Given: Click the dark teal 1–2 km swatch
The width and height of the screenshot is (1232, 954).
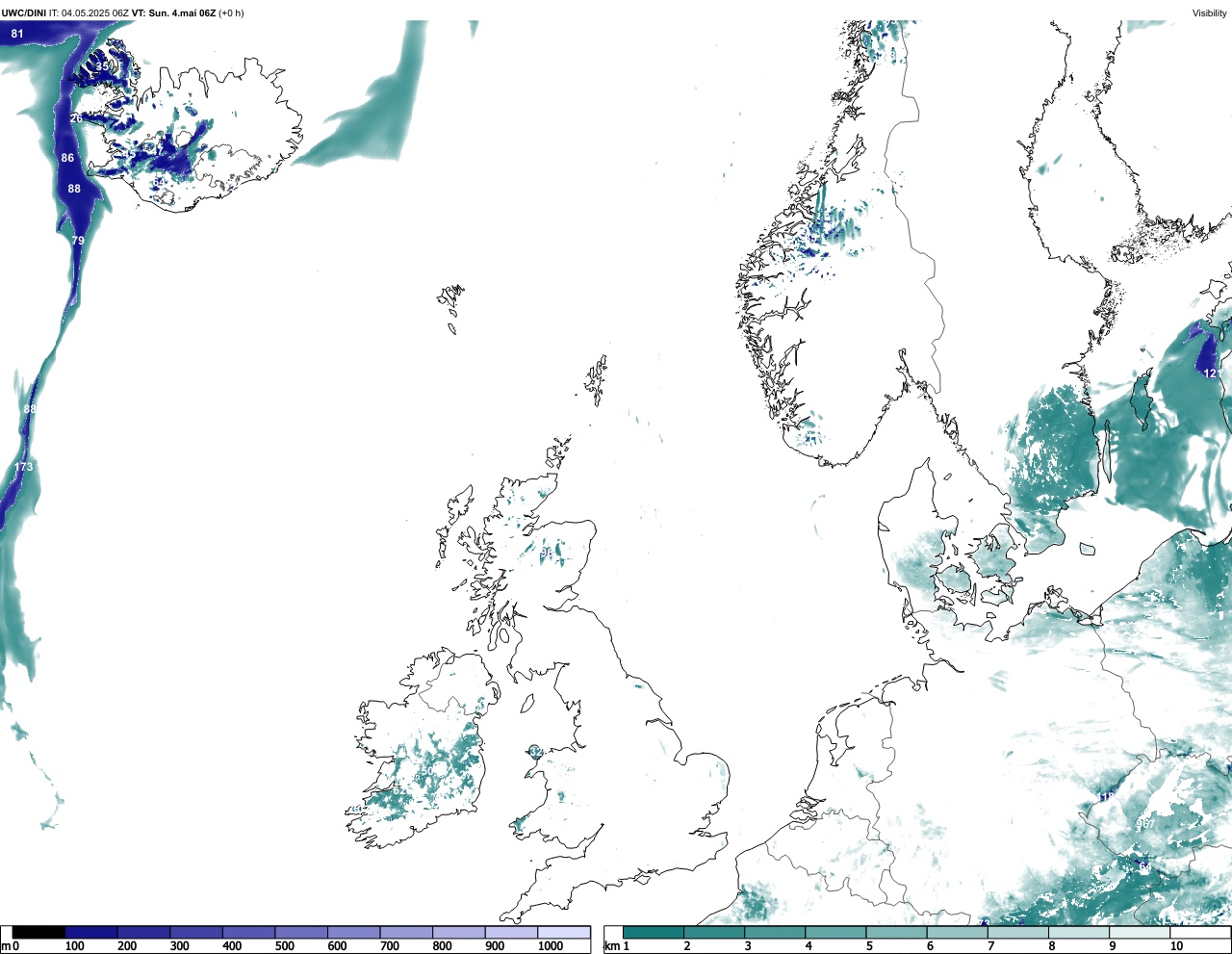Looking at the screenshot, I should [654, 932].
